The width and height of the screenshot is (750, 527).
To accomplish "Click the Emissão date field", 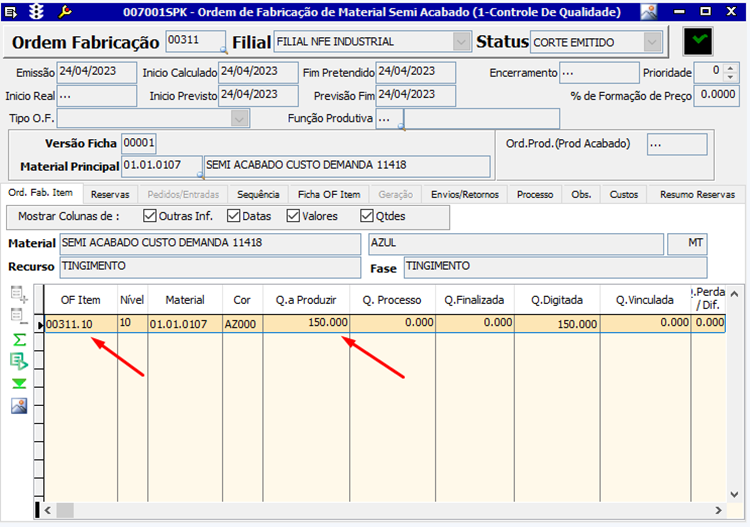I will pos(97,72).
